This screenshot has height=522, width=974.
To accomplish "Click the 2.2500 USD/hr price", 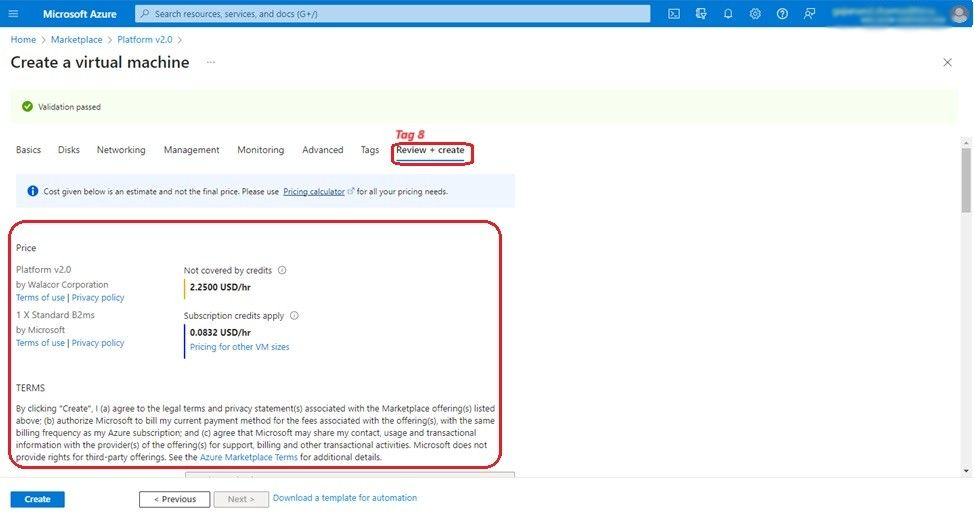I will pyautogui.click(x=220, y=287).
